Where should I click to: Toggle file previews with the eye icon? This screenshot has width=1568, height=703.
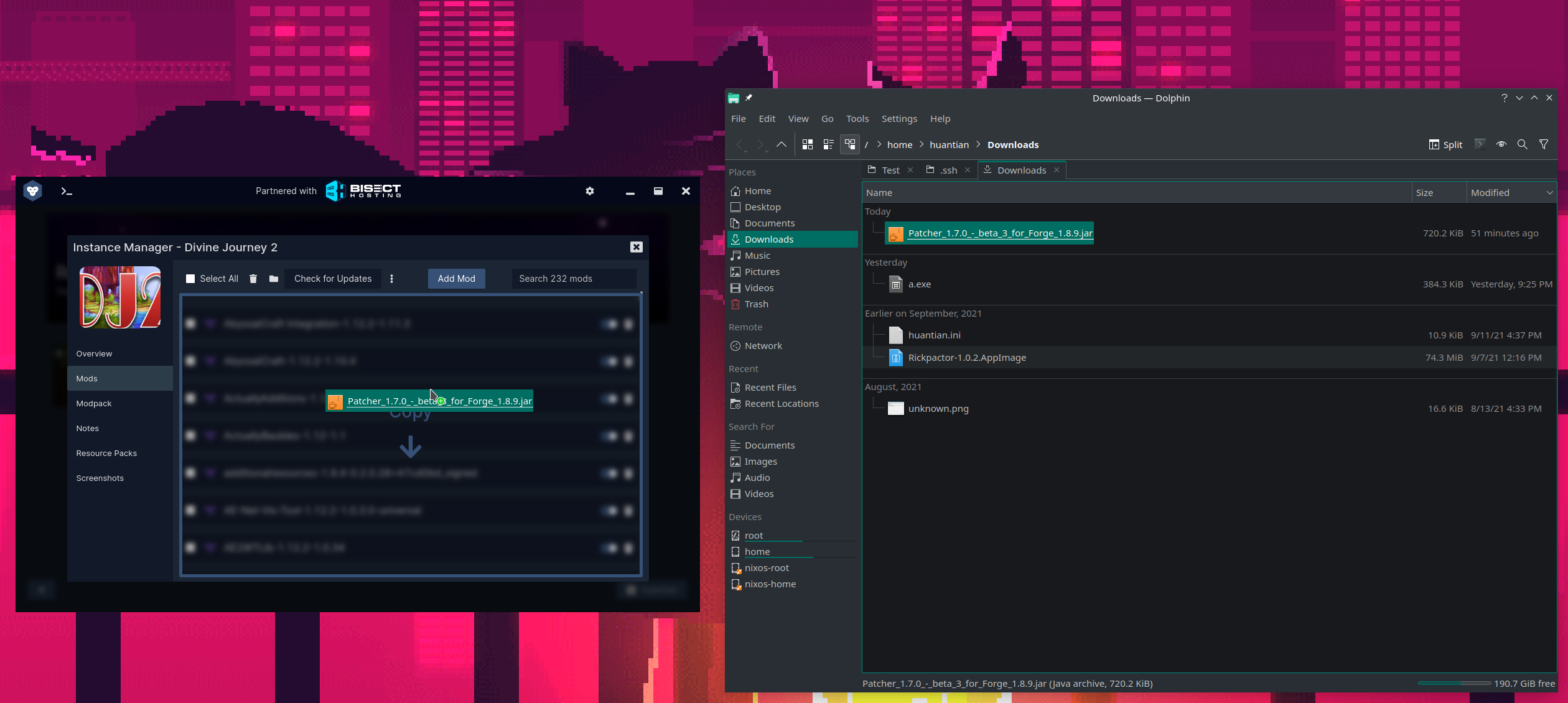click(x=1501, y=144)
